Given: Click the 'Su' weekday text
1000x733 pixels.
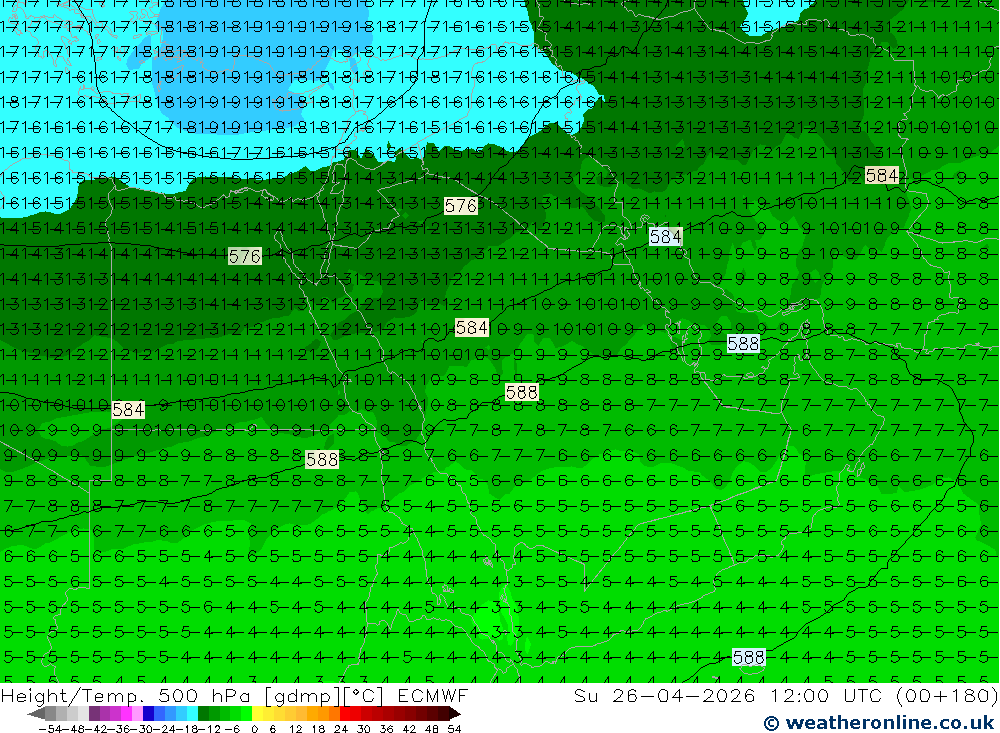Looking at the screenshot, I should click(x=585, y=695).
